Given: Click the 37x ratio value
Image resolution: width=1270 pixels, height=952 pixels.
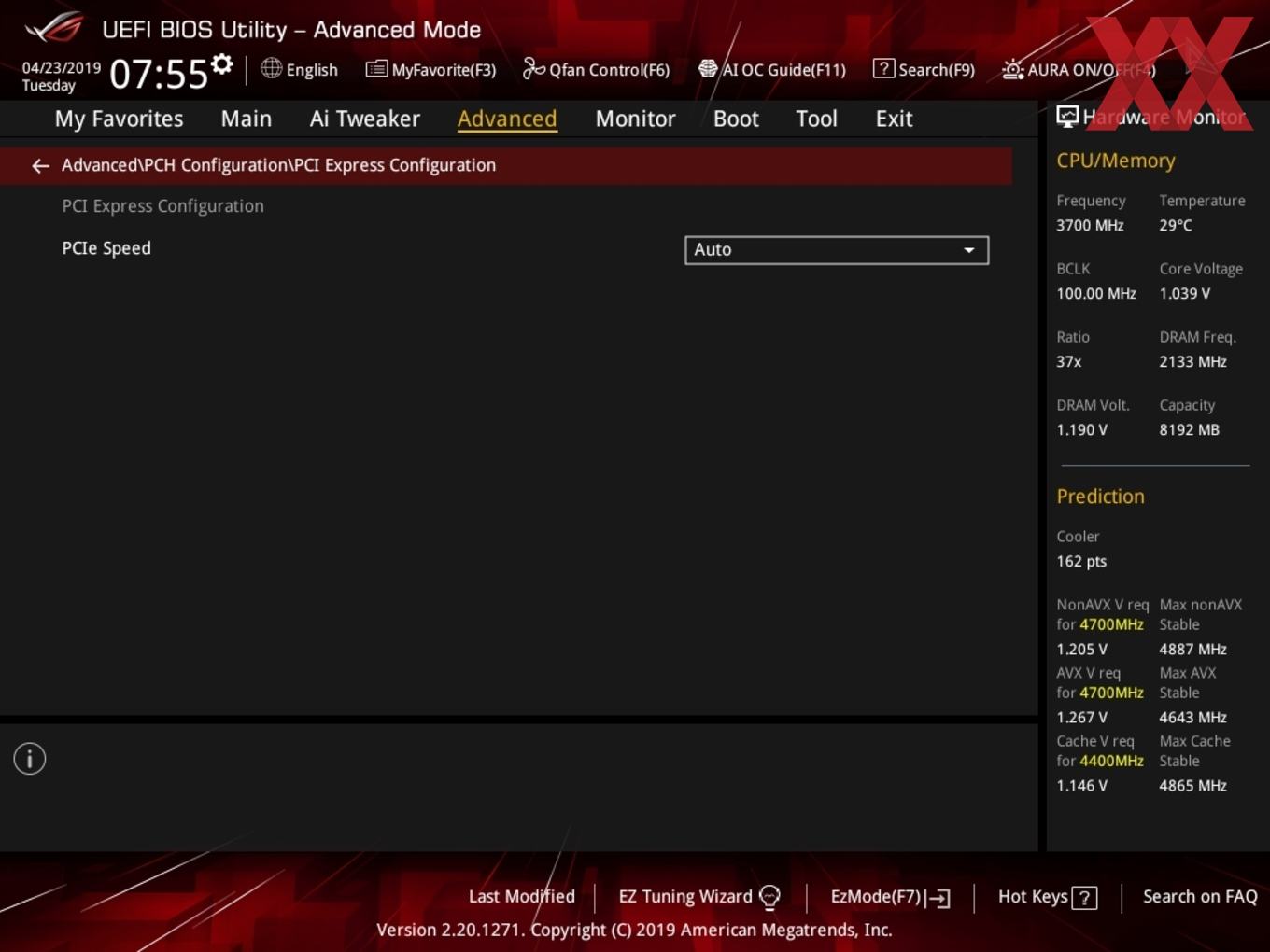Looking at the screenshot, I should (1069, 361).
